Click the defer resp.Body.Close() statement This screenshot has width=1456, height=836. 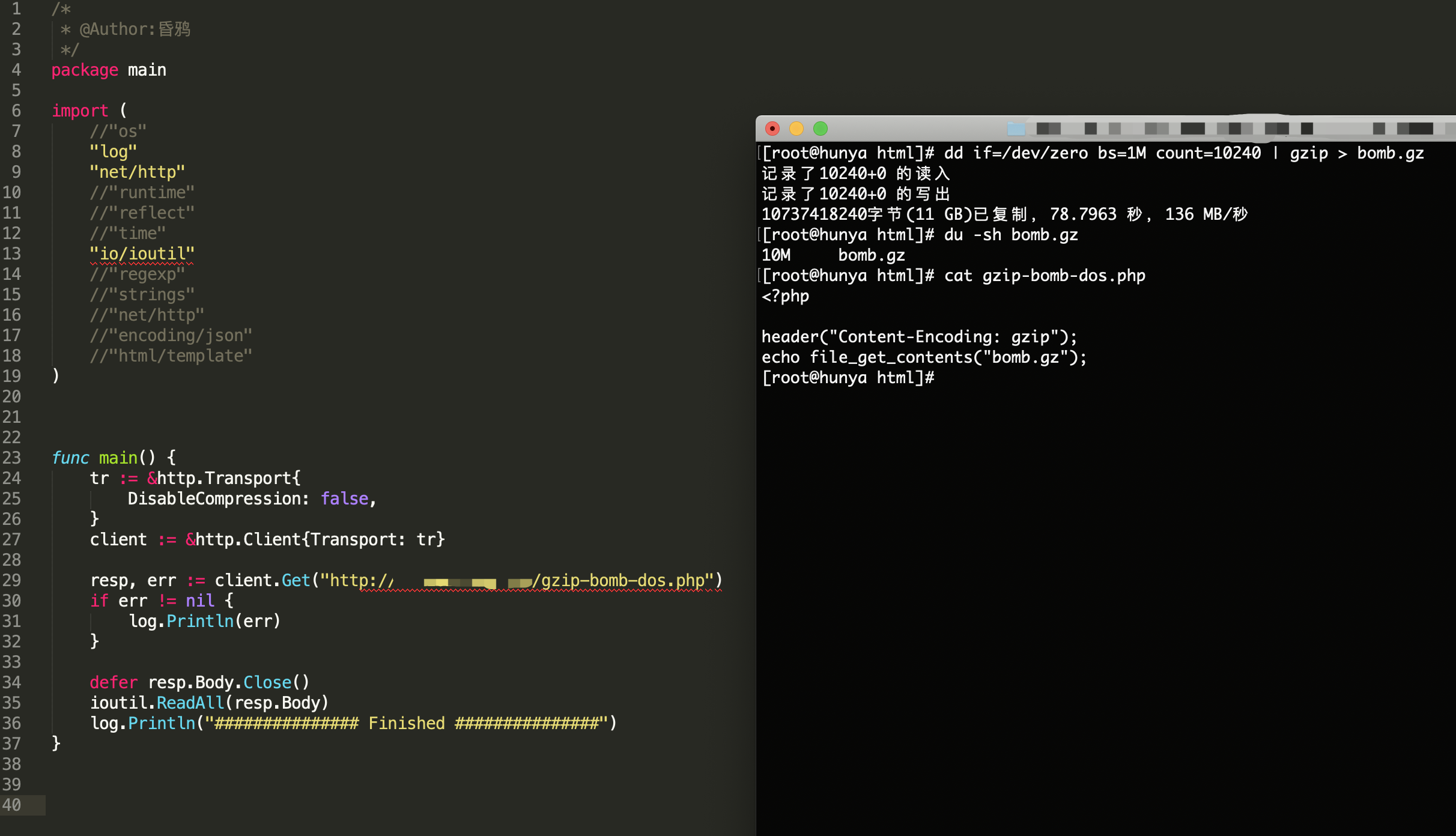(x=199, y=682)
